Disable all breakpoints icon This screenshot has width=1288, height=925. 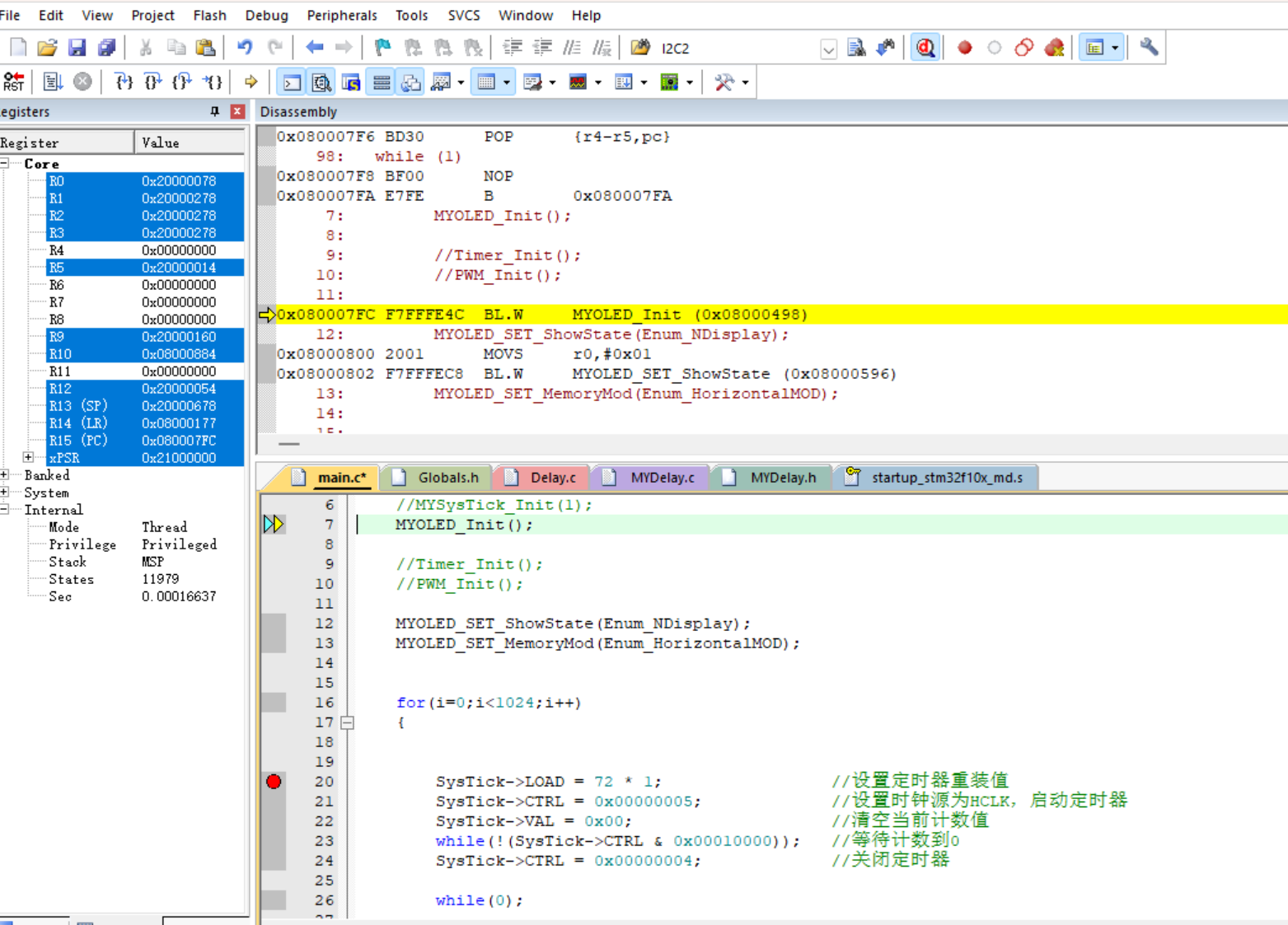pyautogui.click(x=1023, y=48)
